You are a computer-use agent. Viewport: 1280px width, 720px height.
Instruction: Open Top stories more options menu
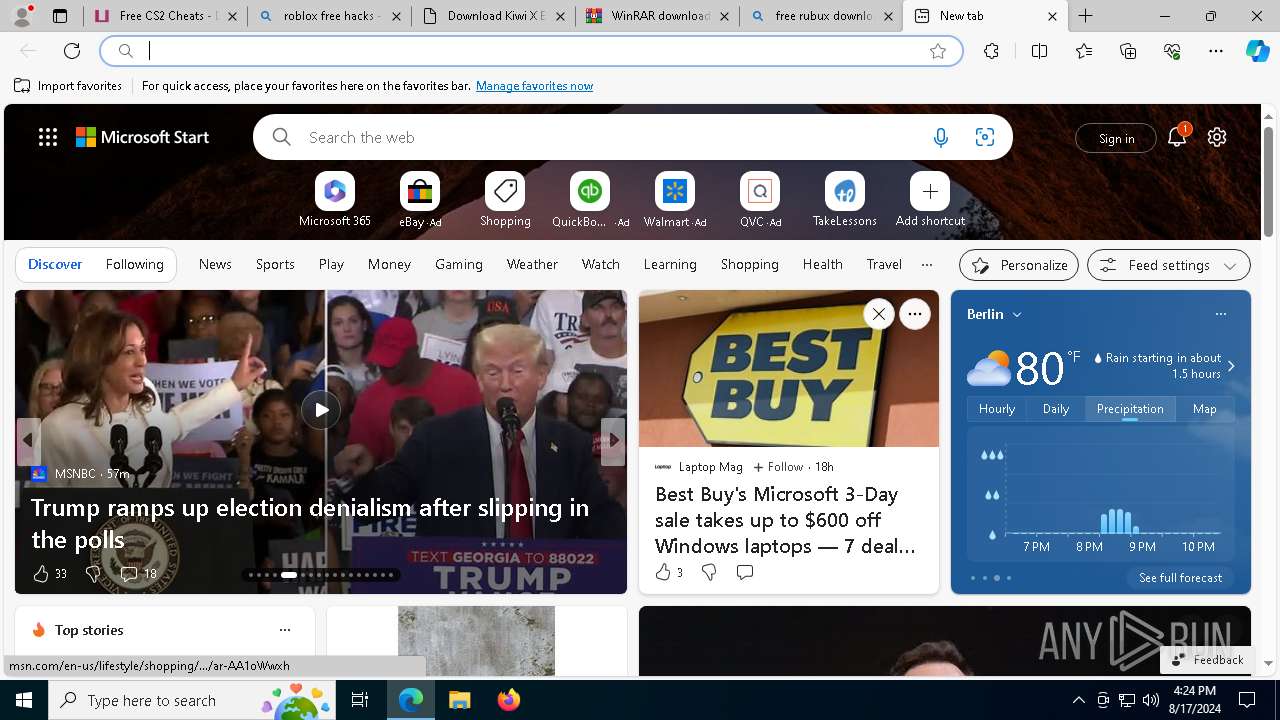[x=285, y=630]
